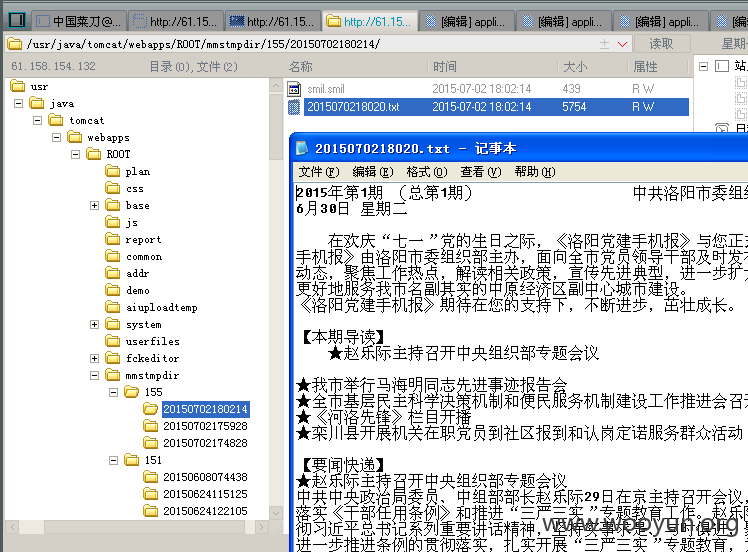Select the webapps folder icon
Viewport: 748px width, 552px height.
coord(75,137)
